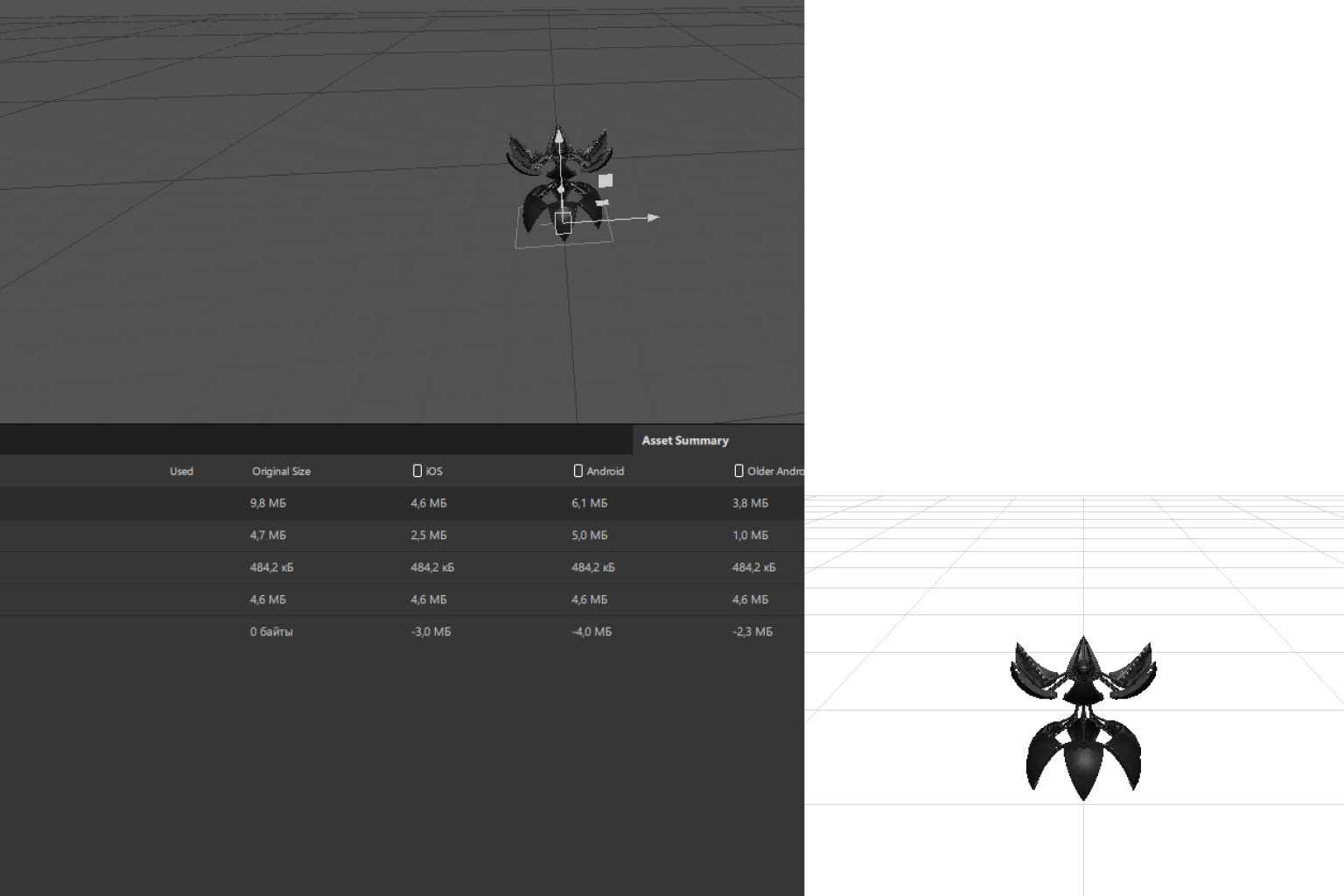Viewport: 1344px width, 896px height.
Task: Click the iOS column header label
Action: click(434, 471)
